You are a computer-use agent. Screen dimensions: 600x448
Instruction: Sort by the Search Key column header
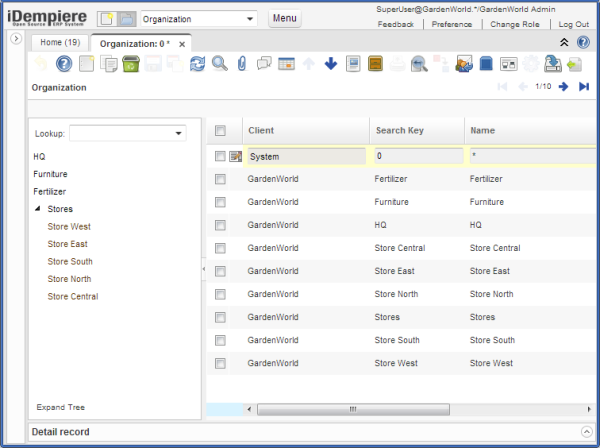click(x=417, y=130)
